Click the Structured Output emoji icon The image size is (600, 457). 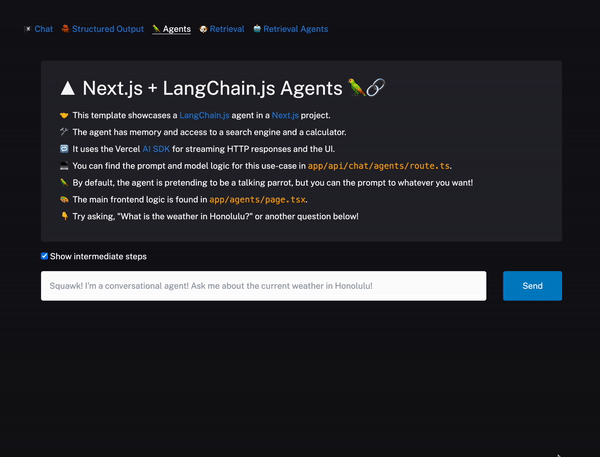[65, 29]
